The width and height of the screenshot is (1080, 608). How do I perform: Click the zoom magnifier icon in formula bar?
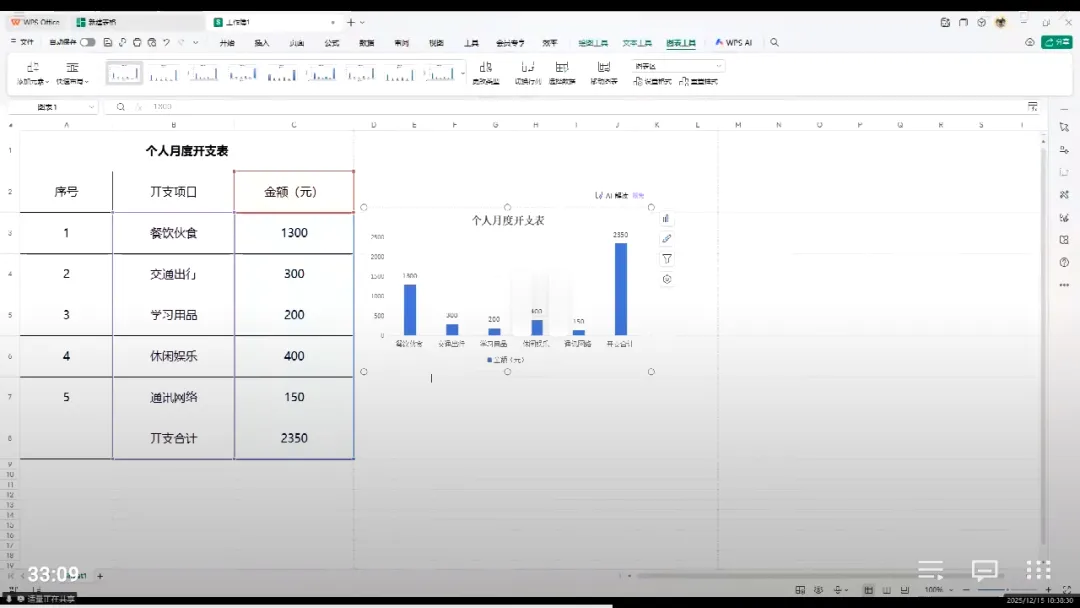tap(121, 107)
